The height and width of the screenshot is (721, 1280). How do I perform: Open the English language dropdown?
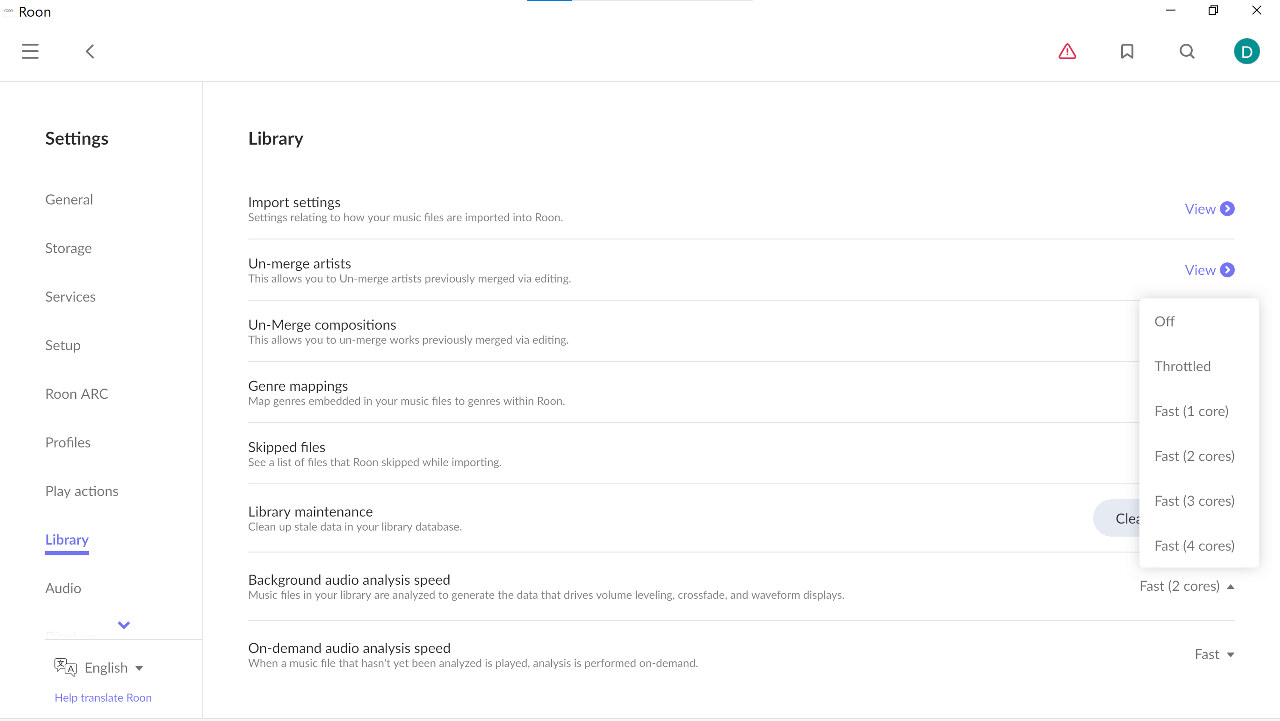[113, 668]
